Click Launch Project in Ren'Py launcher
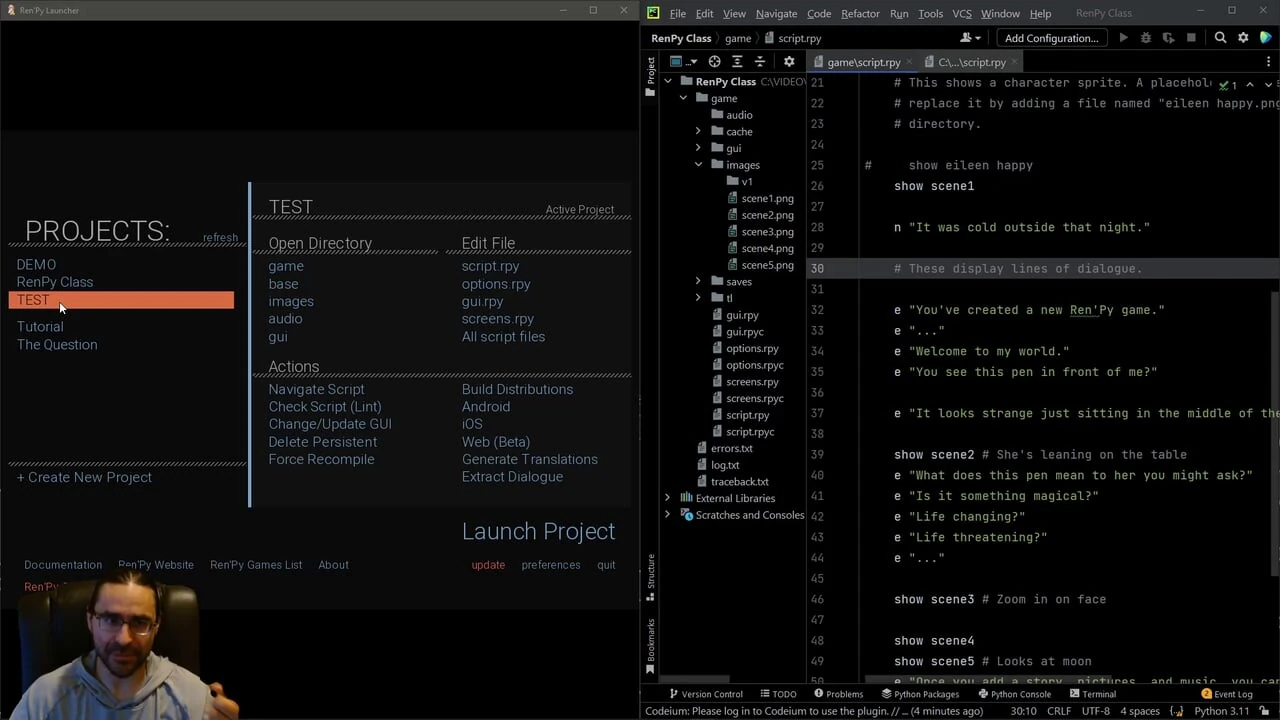1280x720 pixels. pyautogui.click(x=538, y=531)
